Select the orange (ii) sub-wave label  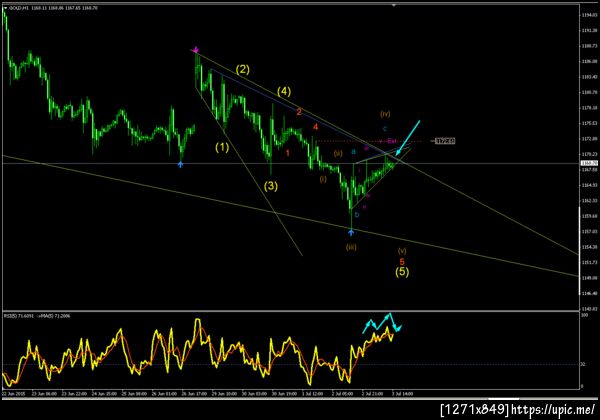pyautogui.click(x=338, y=153)
